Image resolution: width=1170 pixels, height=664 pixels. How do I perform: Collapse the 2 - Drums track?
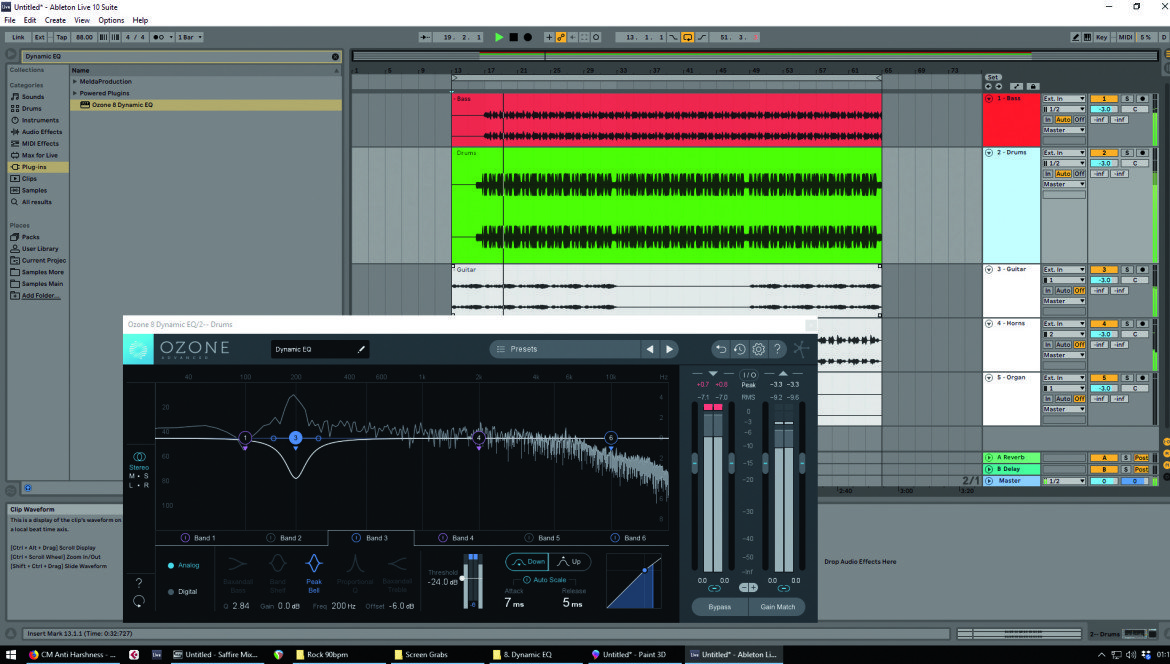pyautogui.click(x=989, y=153)
